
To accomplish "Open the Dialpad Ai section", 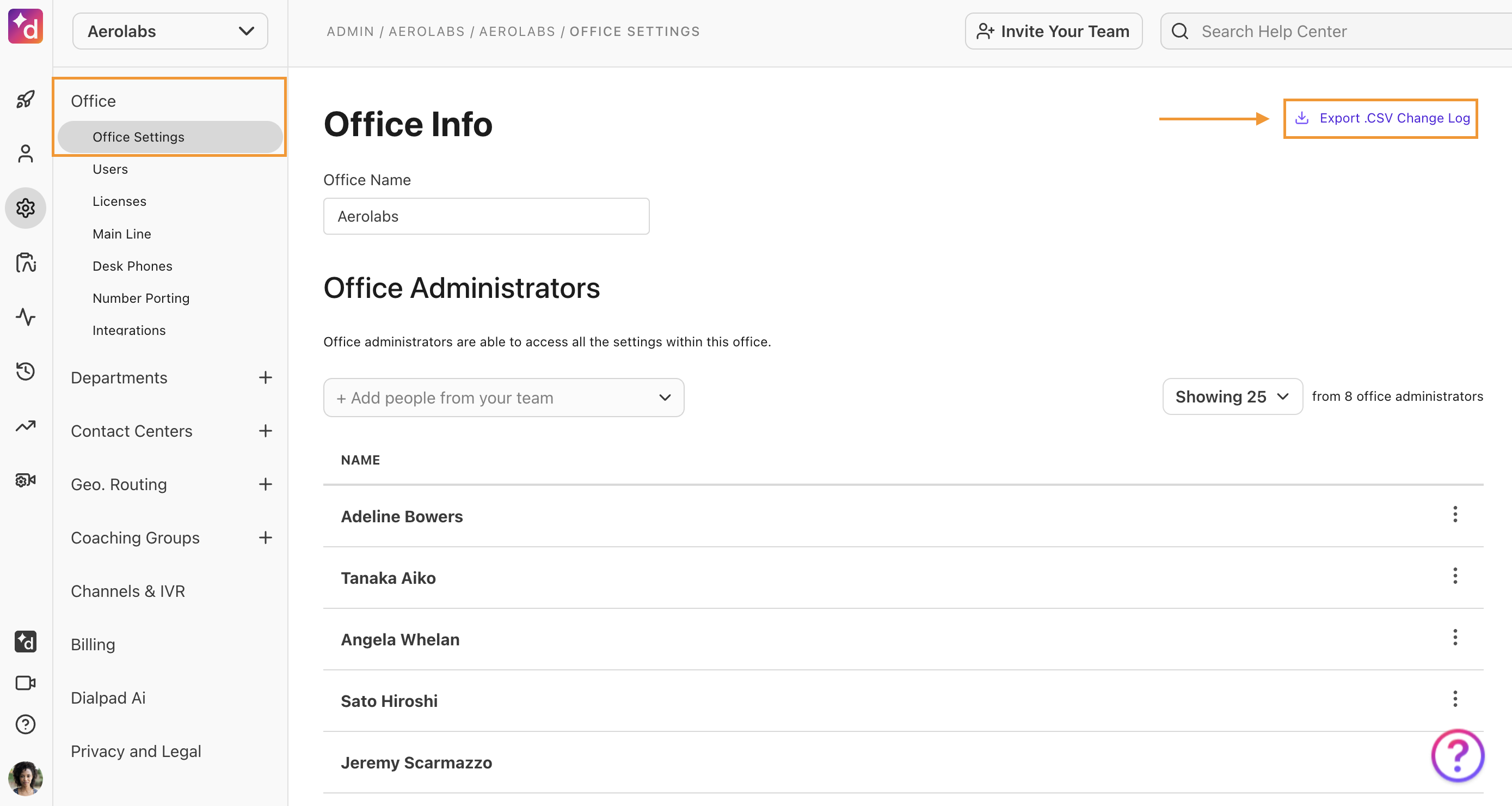I will pyautogui.click(x=108, y=698).
